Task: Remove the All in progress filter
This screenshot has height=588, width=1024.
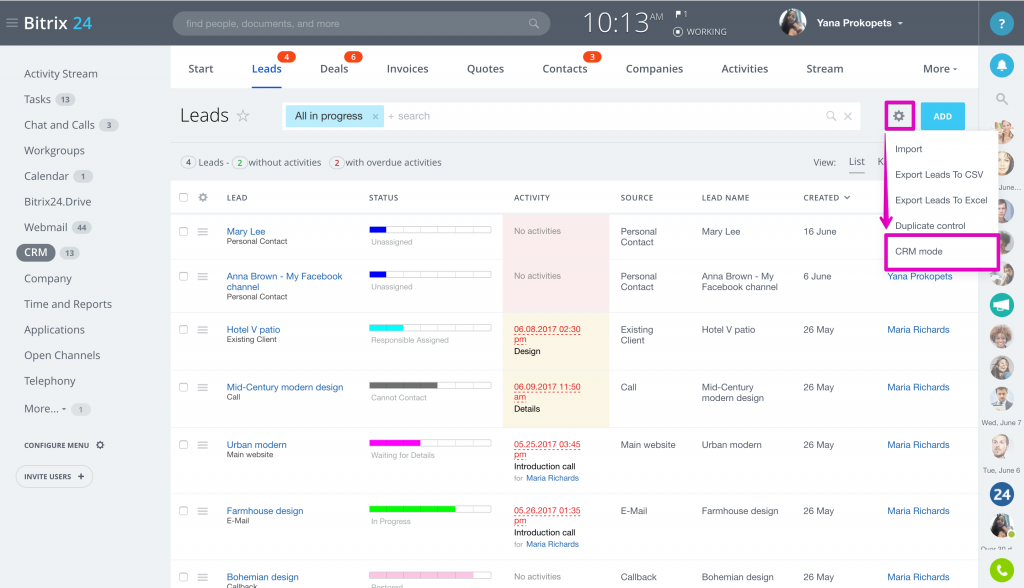Action: (x=376, y=116)
